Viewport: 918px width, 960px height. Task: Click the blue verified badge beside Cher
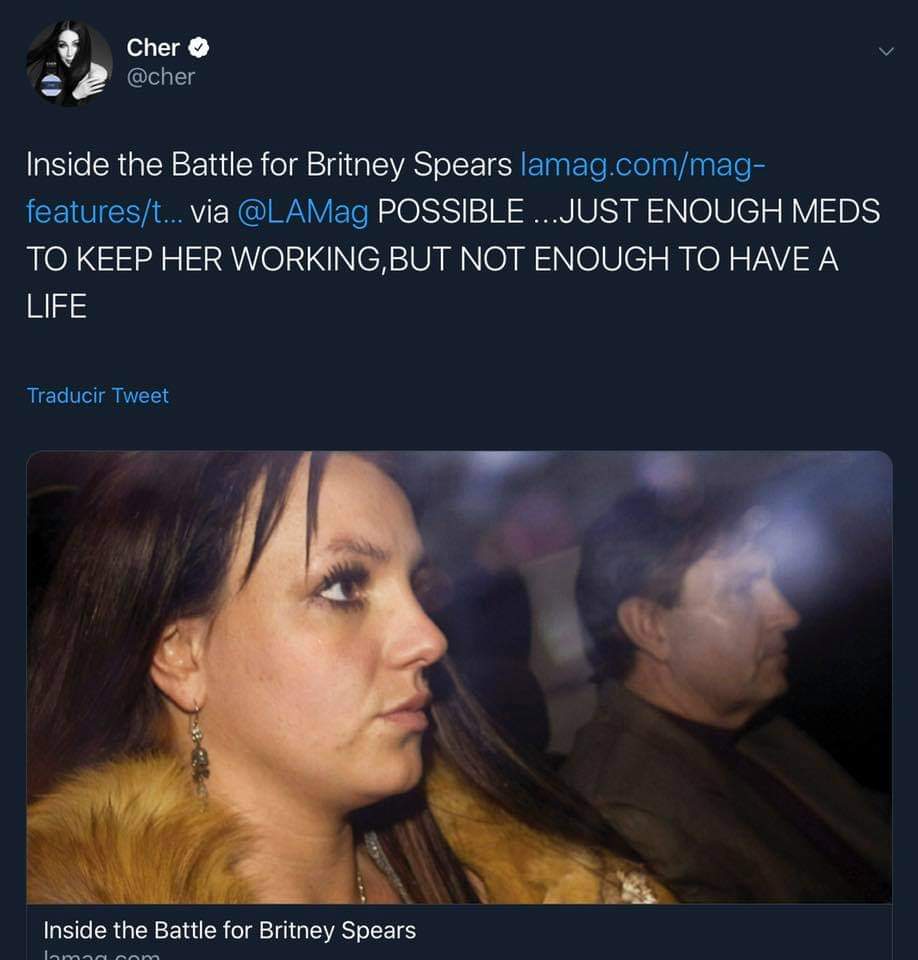[x=198, y=47]
